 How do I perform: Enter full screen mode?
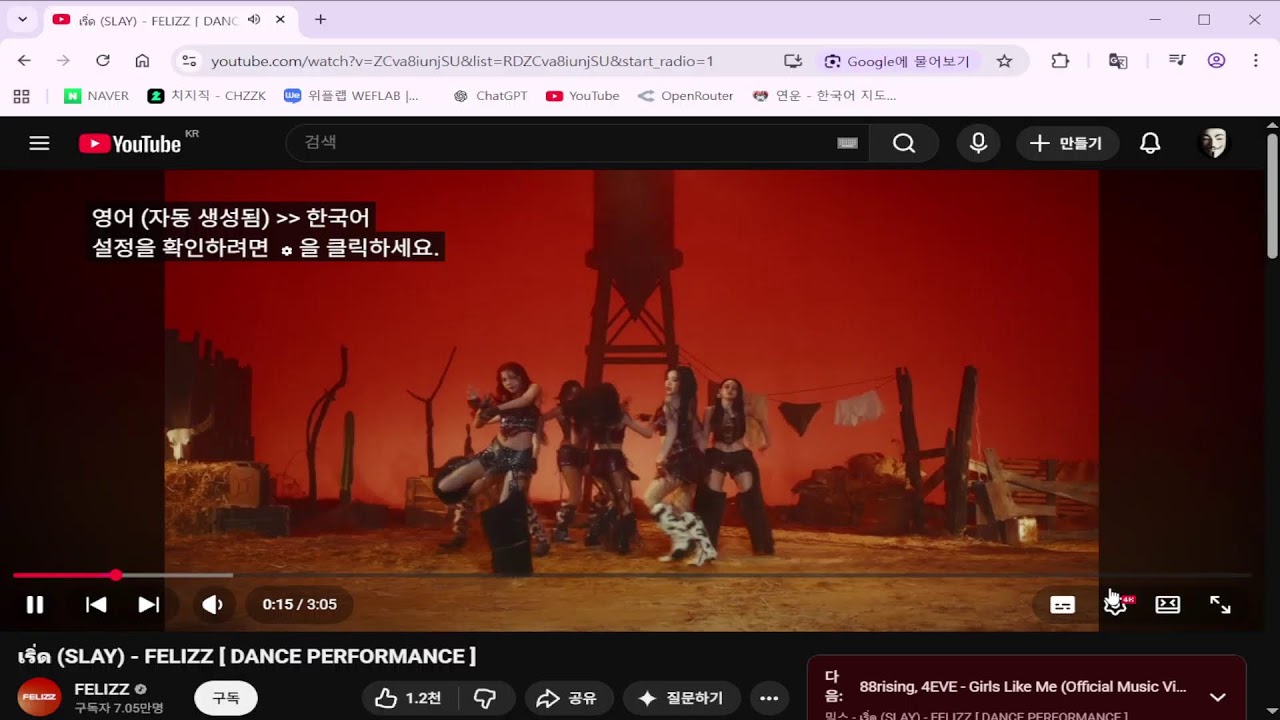pos(1220,605)
